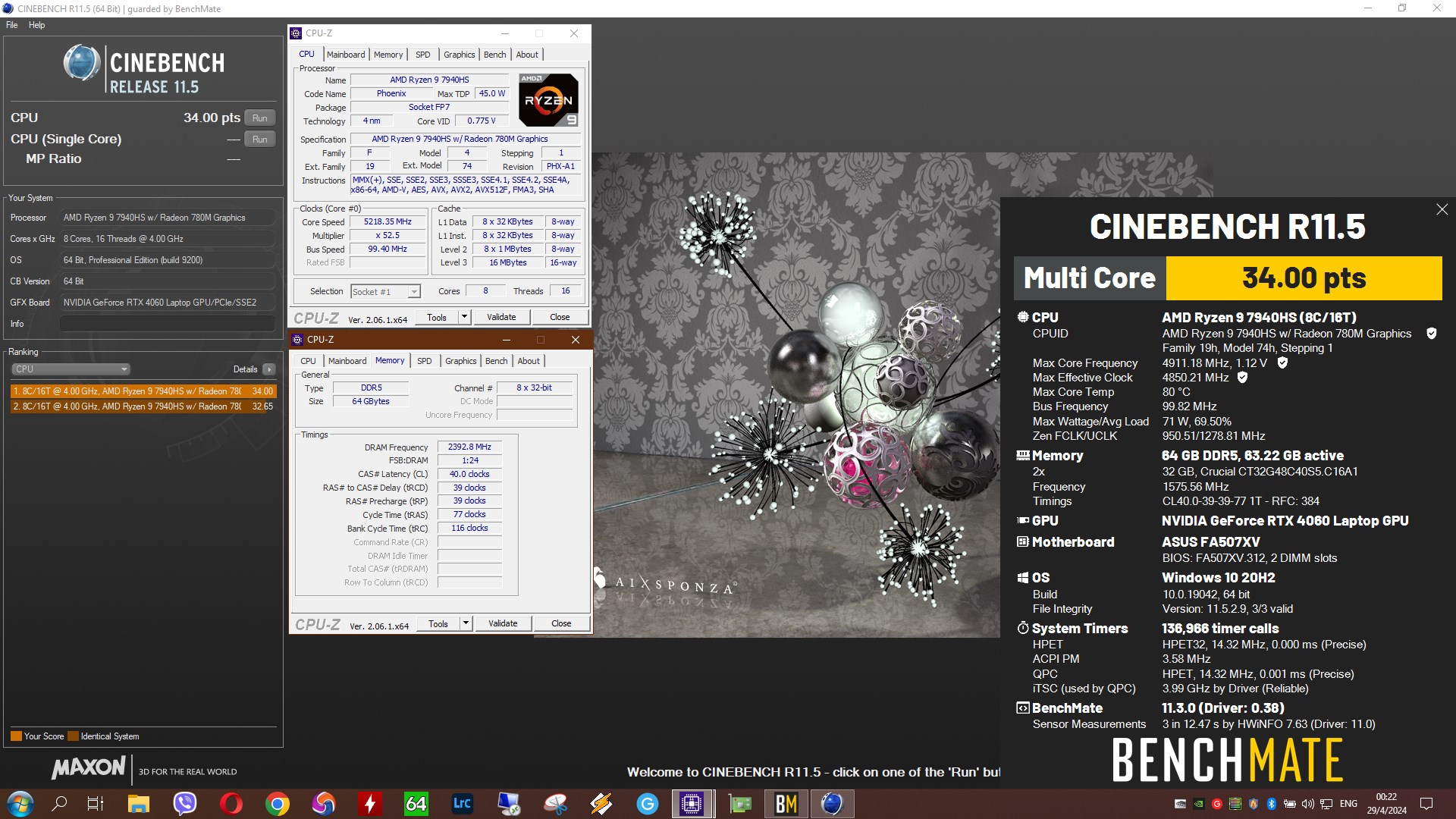Click the Max Core Frequency verified shield
This screenshot has height=819, width=1456.
click(x=1282, y=363)
